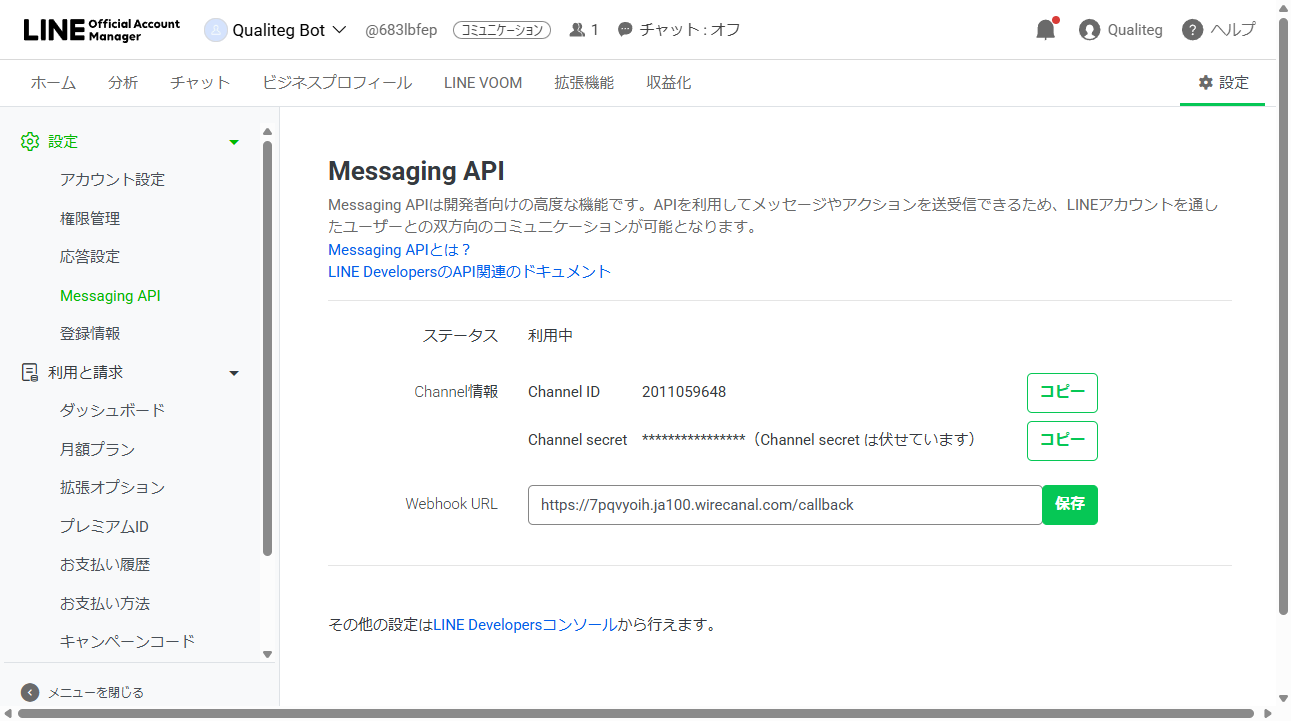Open the LINE Developersコンソール link
The width and height of the screenshot is (1291, 721).
(525, 625)
